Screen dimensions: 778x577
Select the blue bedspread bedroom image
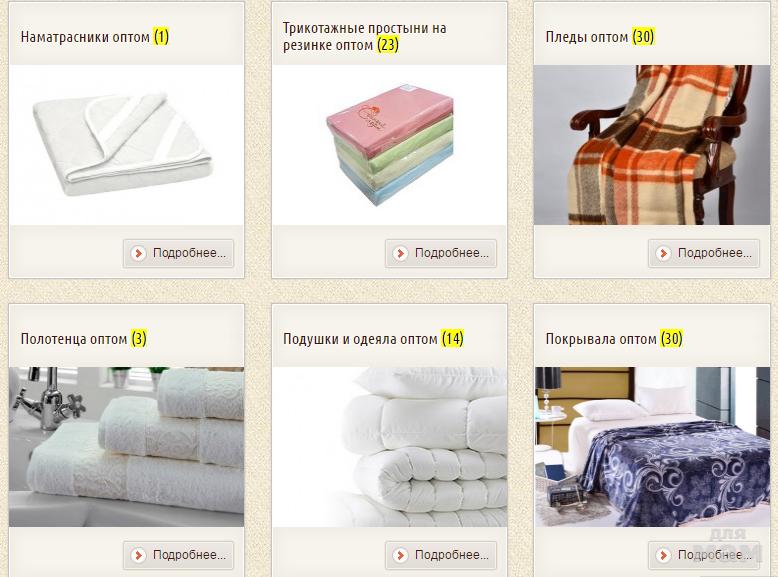pyautogui.click(x=651, y=447)
